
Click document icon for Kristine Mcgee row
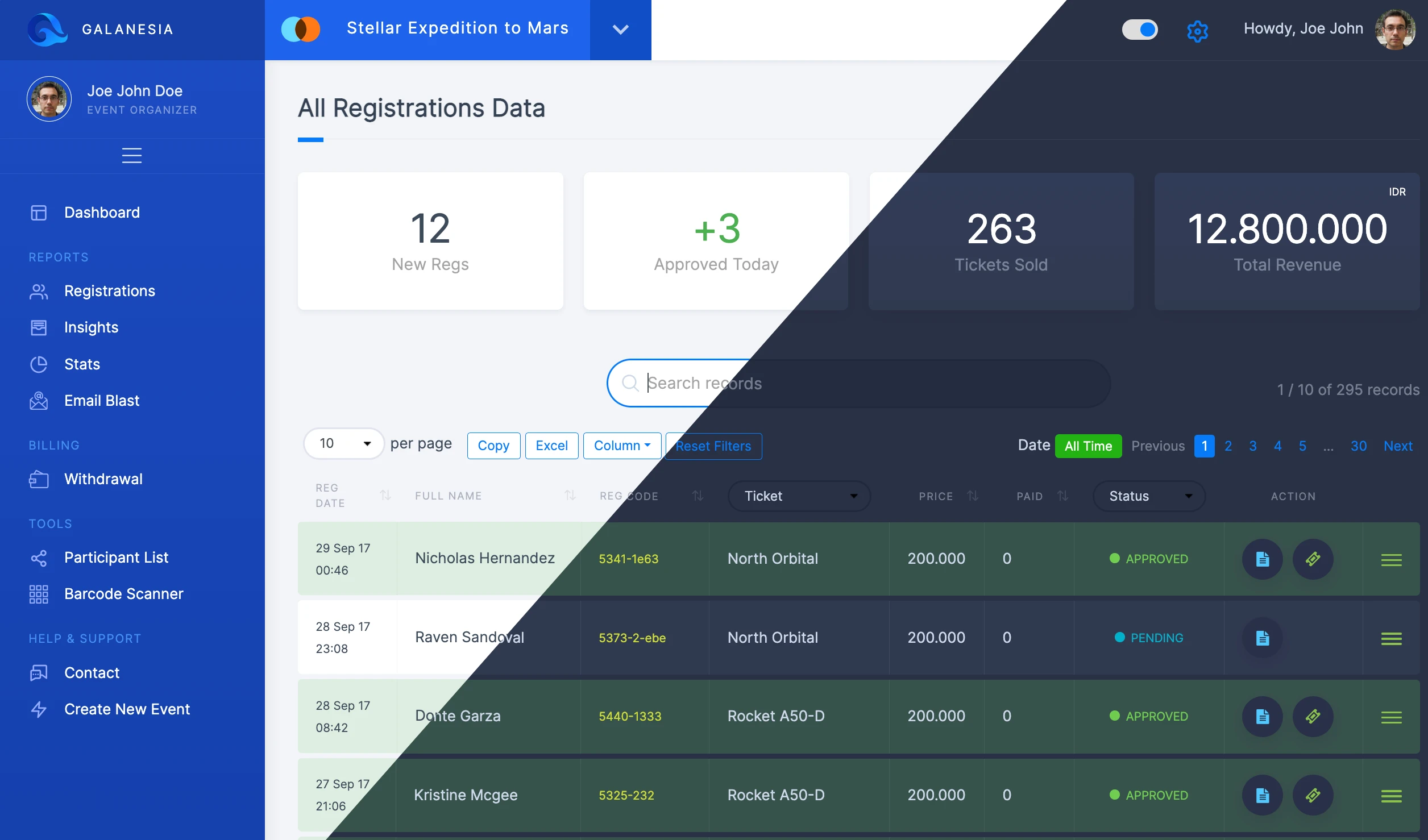(1262, 795)
